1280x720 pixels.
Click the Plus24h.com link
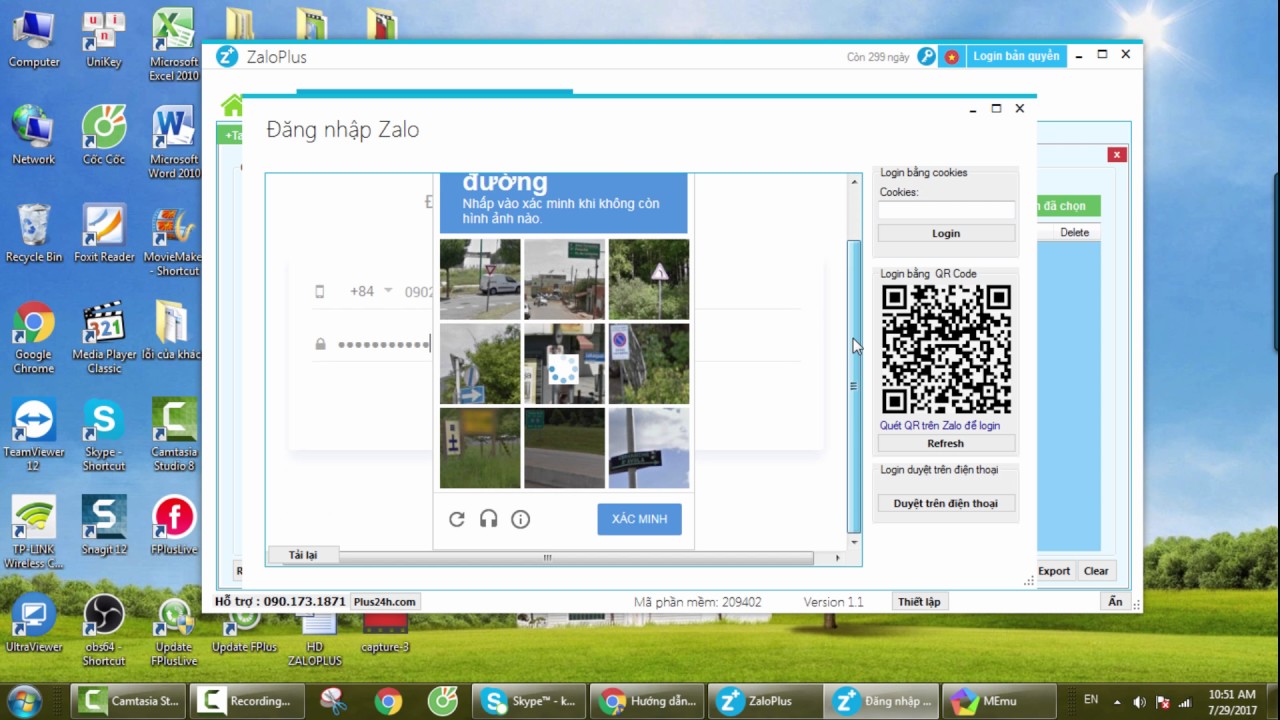pyautogui.click(x=384, y=602)
